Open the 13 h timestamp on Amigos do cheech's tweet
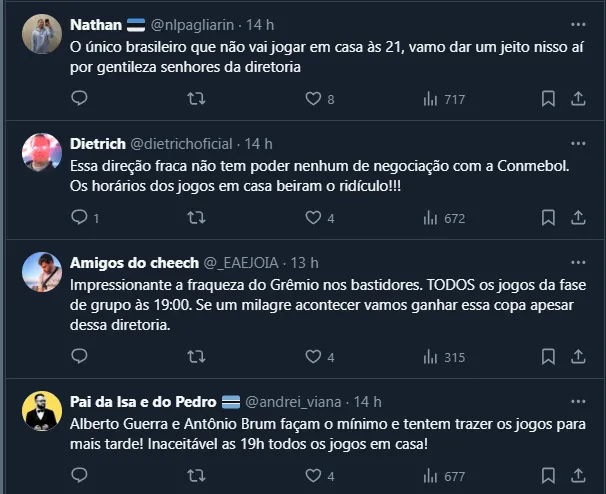Image resolution: width=606 pixels, height=494 pixels. coord(302,263)
